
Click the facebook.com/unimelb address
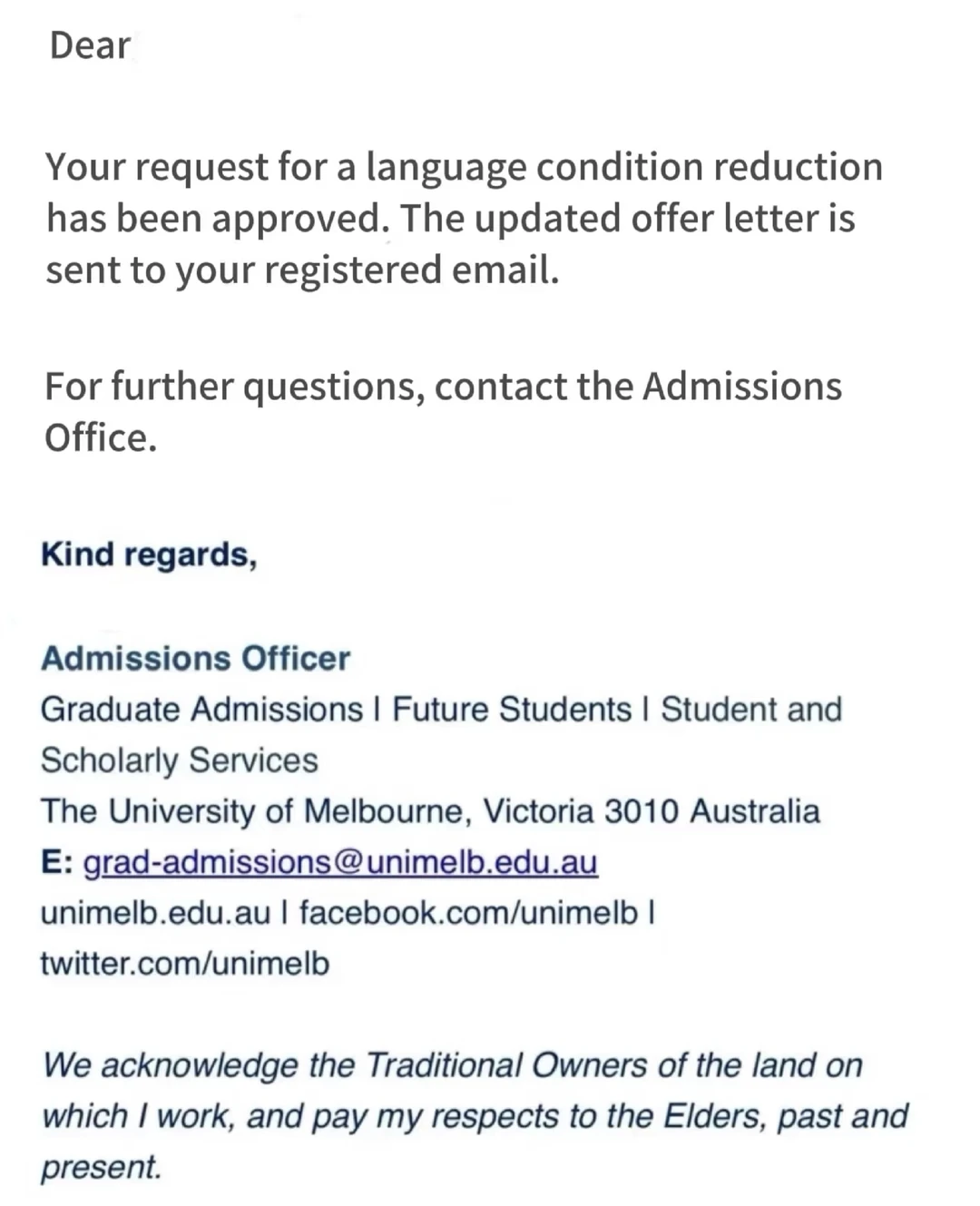click(468, 913)
